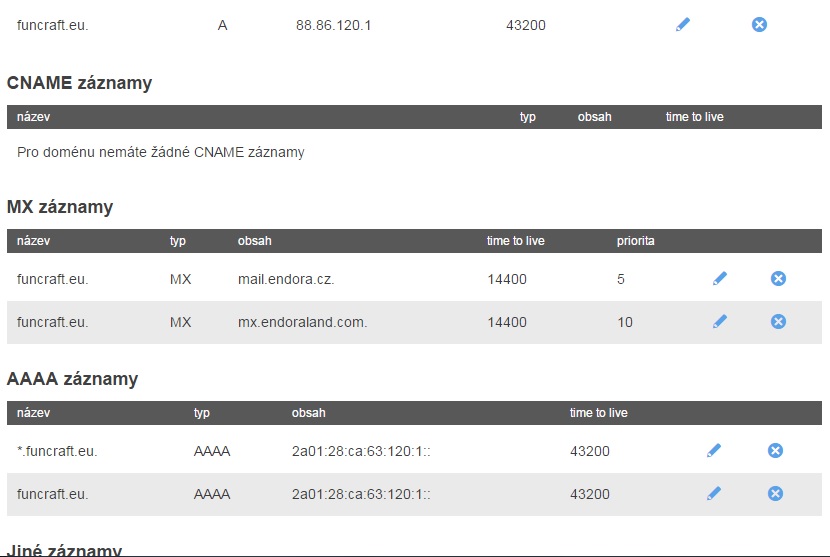Delete the *.funcraft.eu. AAAA record
830x557 pixels.
(x=774, y=451)
